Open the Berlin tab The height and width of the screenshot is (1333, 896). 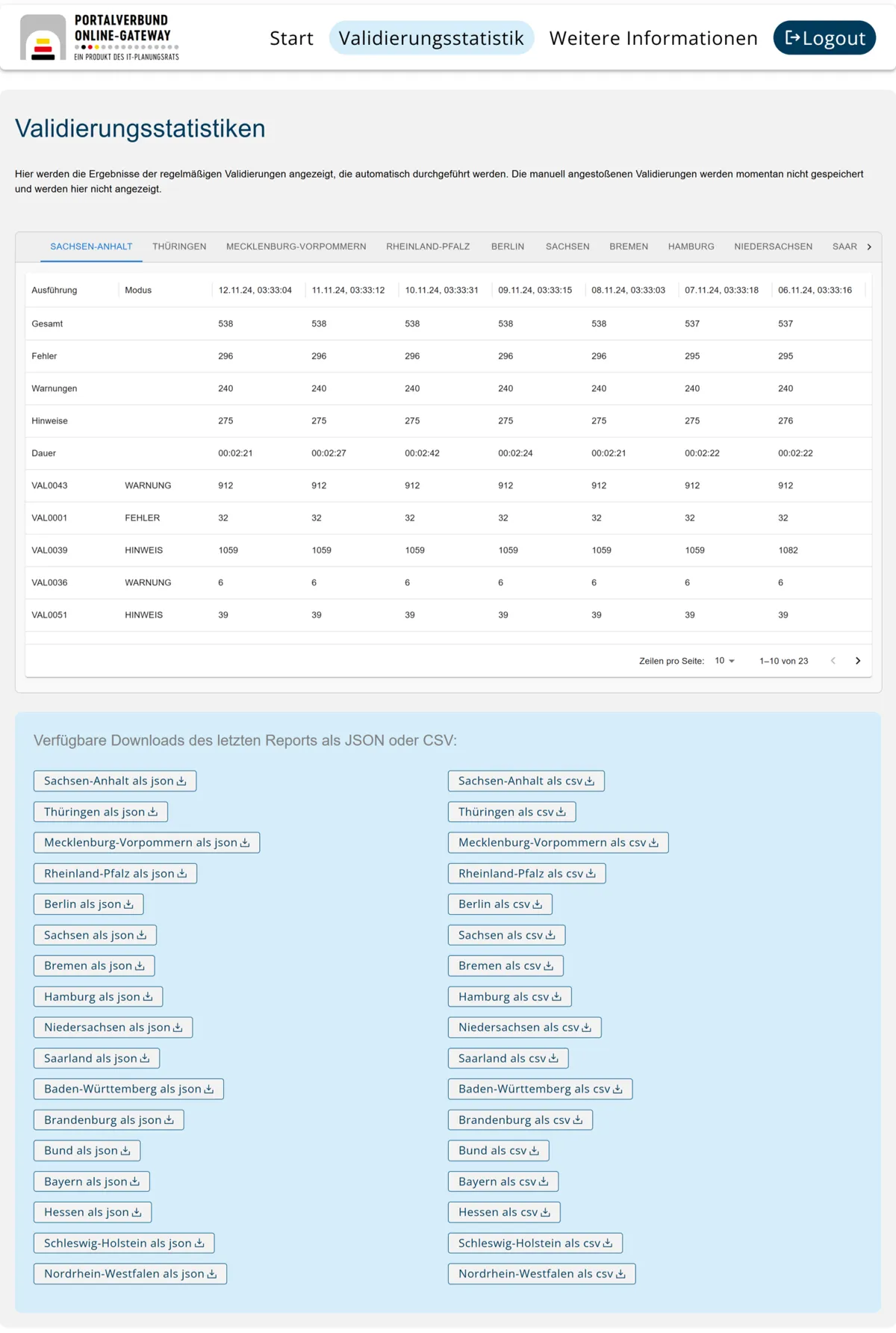[508, 246]
